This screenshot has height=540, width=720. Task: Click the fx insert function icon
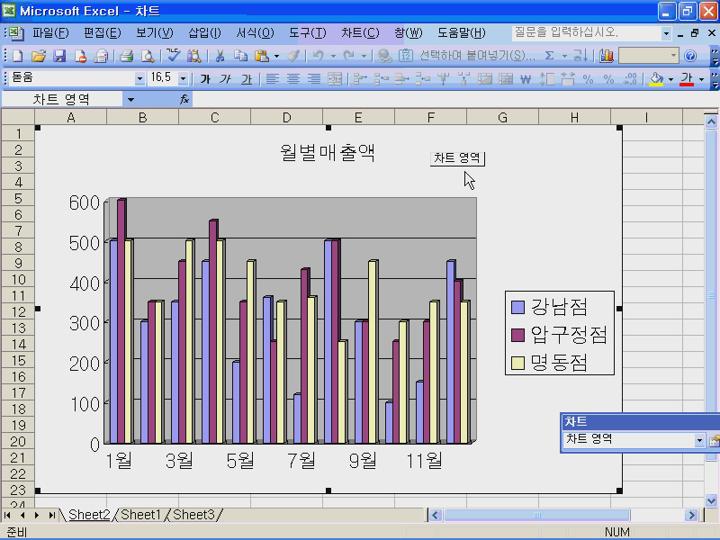point(185,99)
